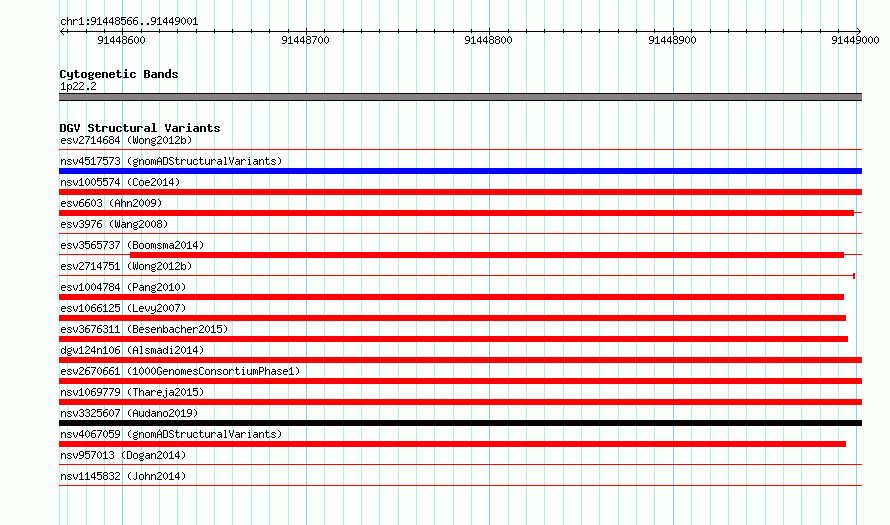Open variant nsv4517573 label
Image resolution: width=890 pixels, height=525 pixels.
point(171,161)
